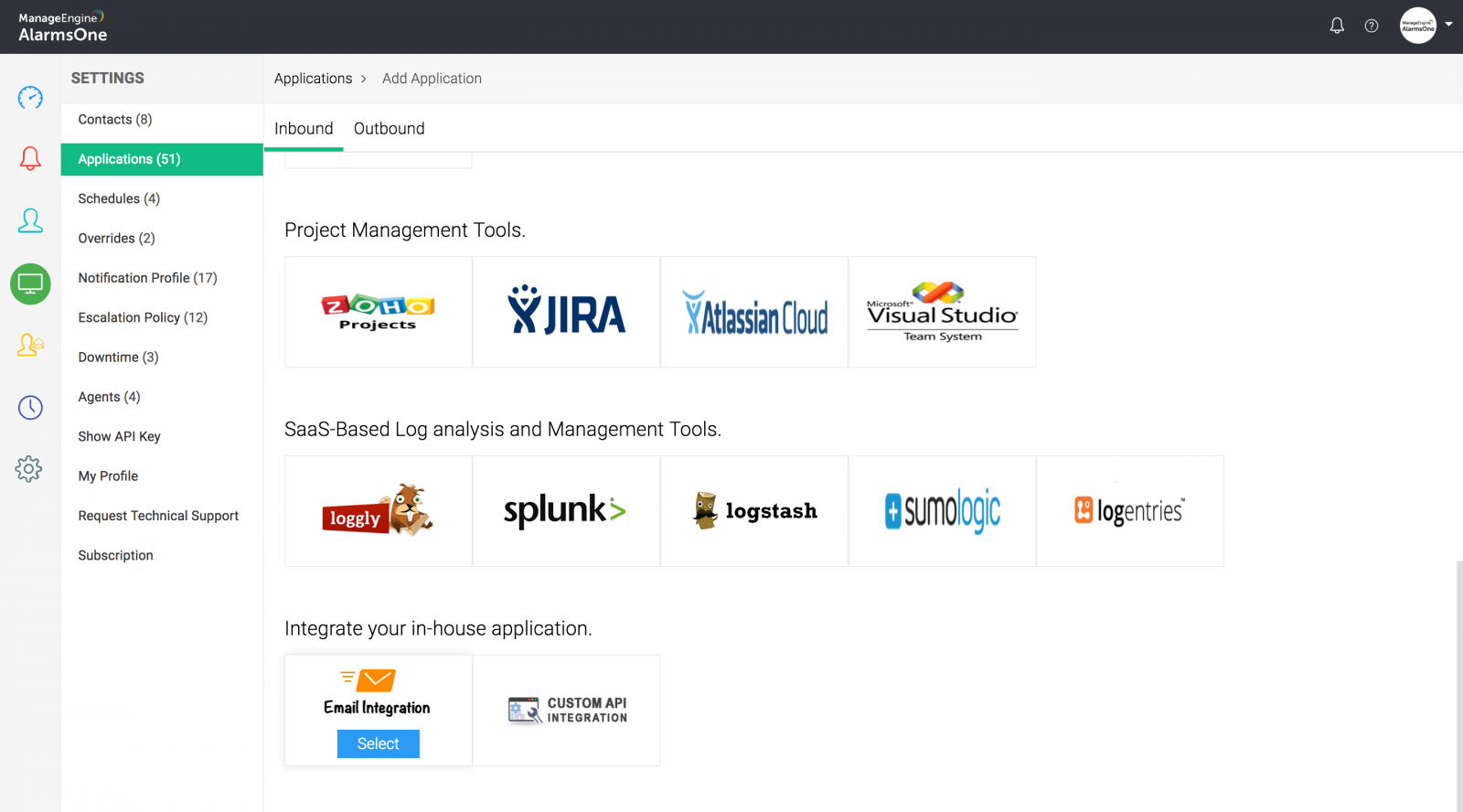The width and height of the screenshot is (1463, 812).
Task: Click the help question mark icon
Action: coord(1372,26)
